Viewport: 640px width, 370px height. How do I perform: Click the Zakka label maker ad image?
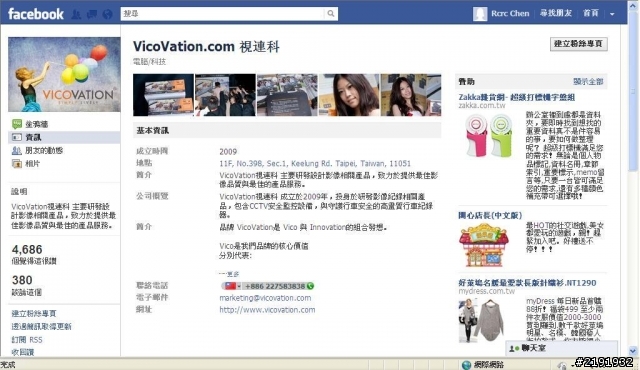pyautogui.click(x=489, y=136)
